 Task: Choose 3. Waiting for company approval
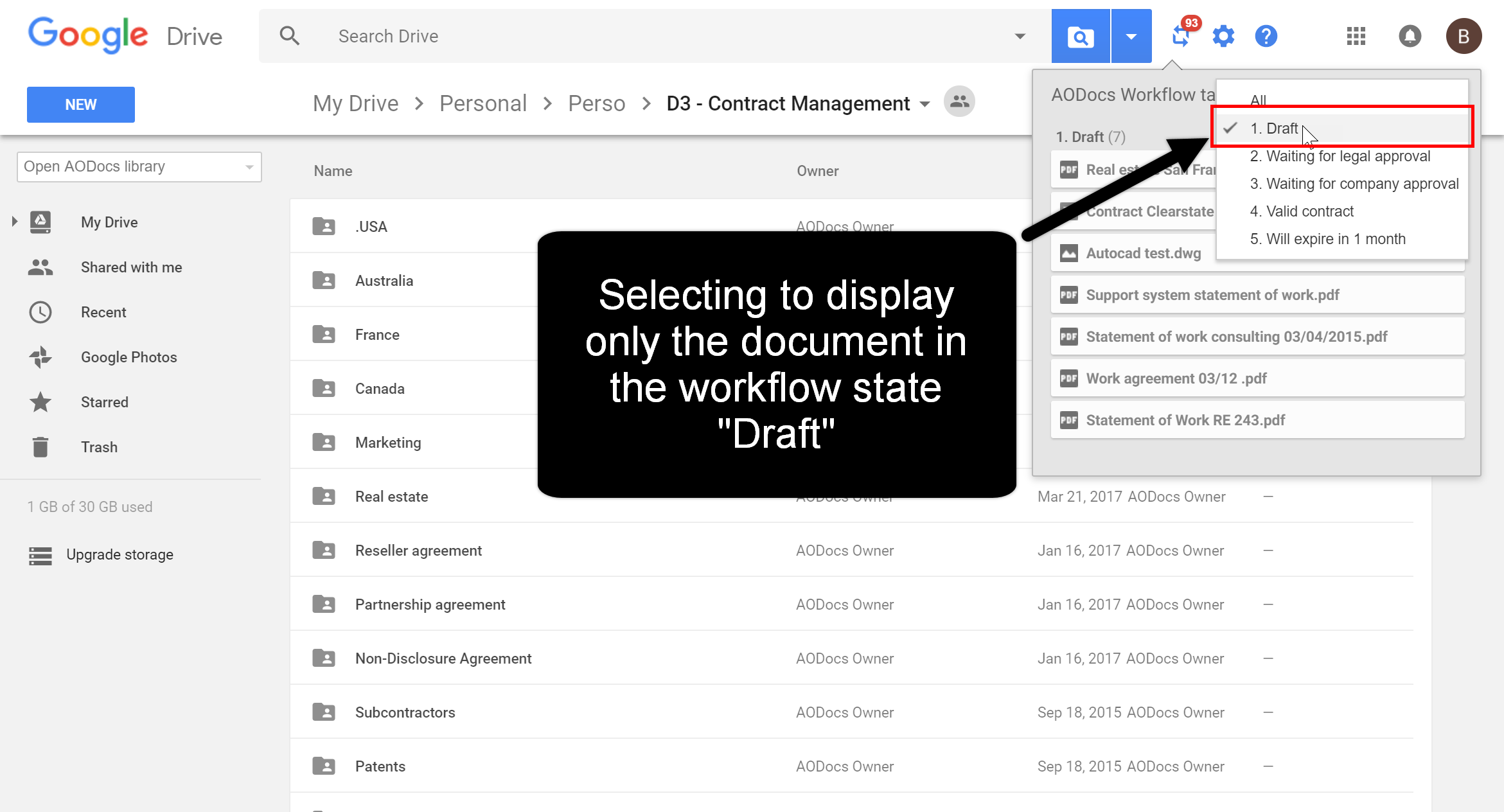tap(1342, 184)
